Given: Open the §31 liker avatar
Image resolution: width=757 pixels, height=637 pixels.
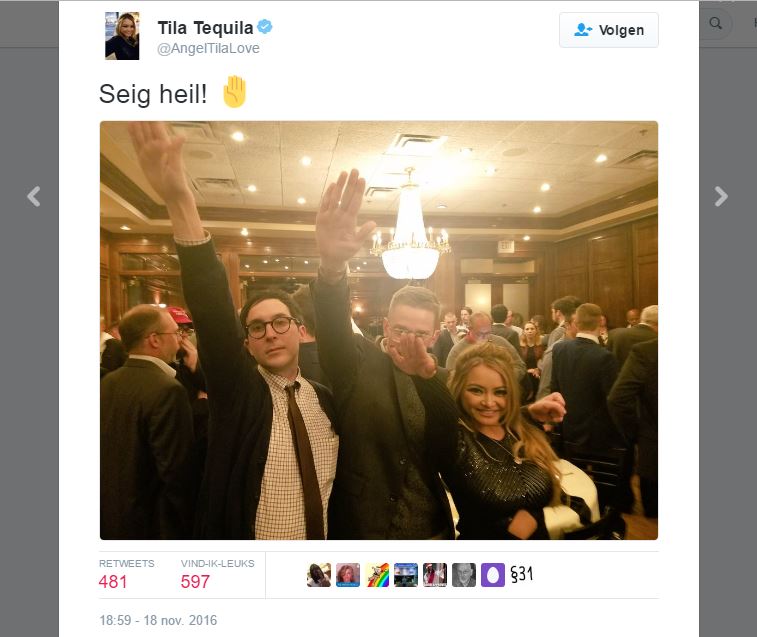Looking at the screenshot, I should pyautogui.click(x=522, y=575).
